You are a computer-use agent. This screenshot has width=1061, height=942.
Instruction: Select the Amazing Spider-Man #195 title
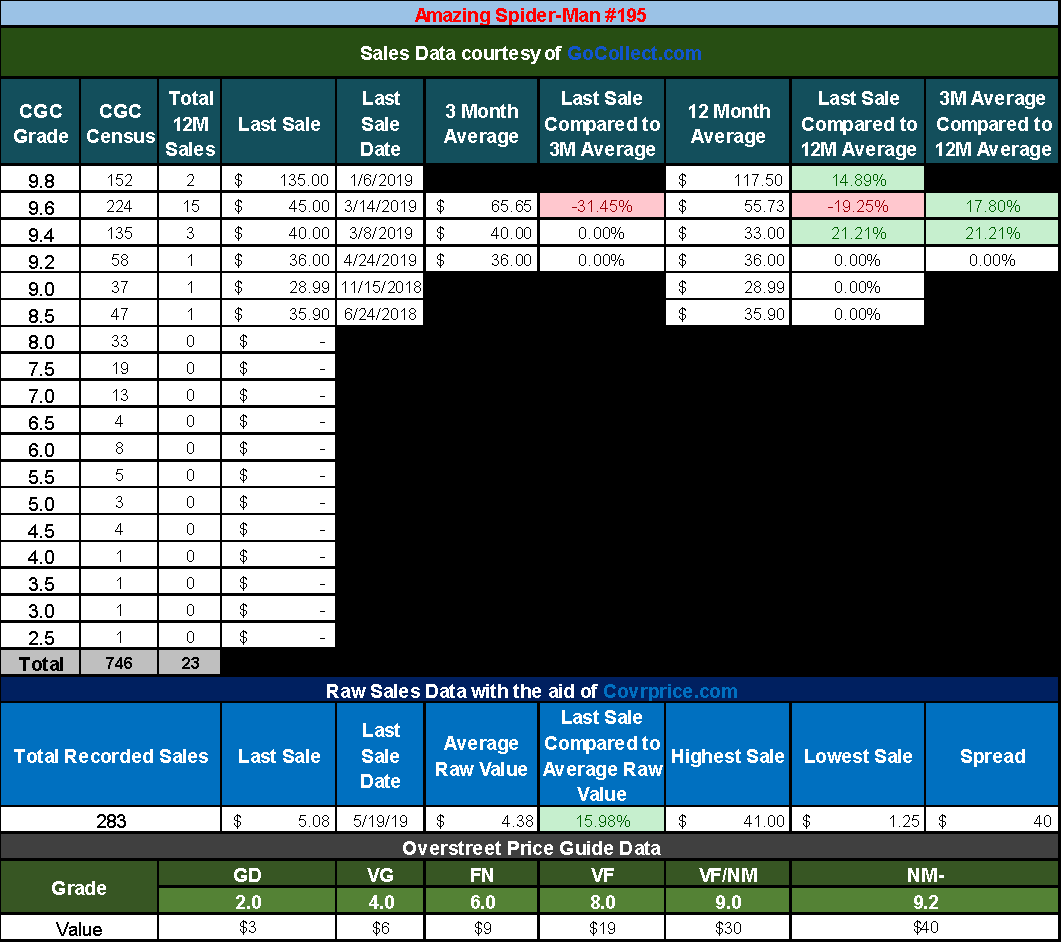coord(530,14)
